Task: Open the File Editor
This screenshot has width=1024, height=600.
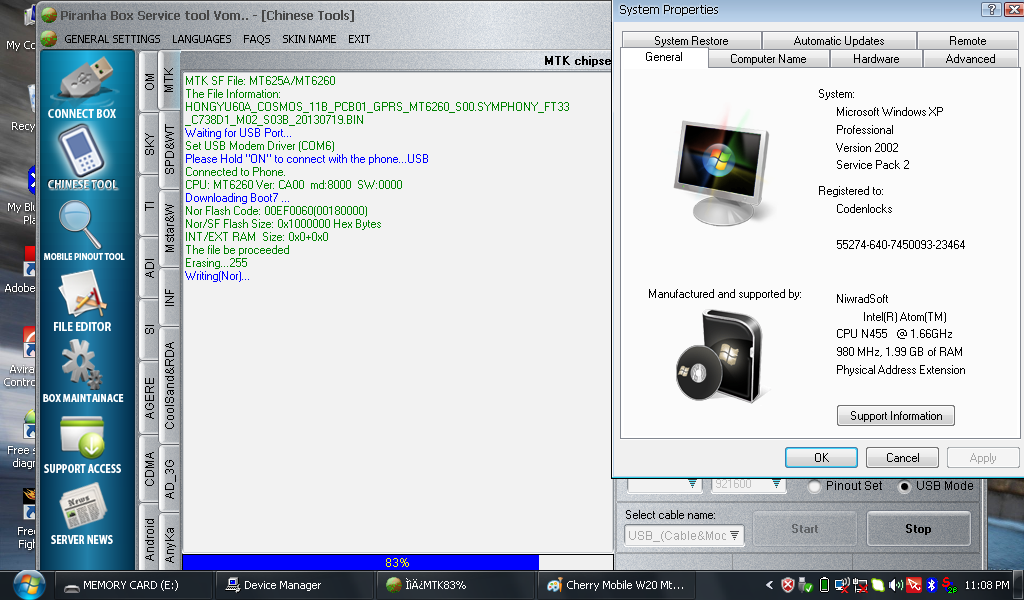Action: (82, 296)
